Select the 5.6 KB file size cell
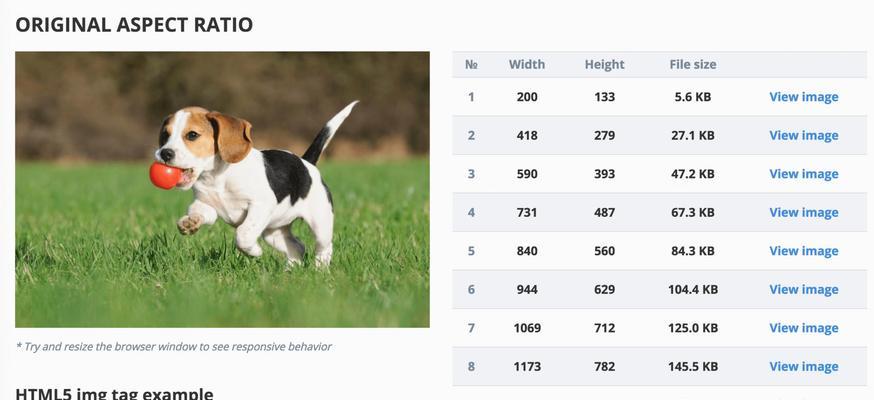874x400 pixels. coord(693,97)
